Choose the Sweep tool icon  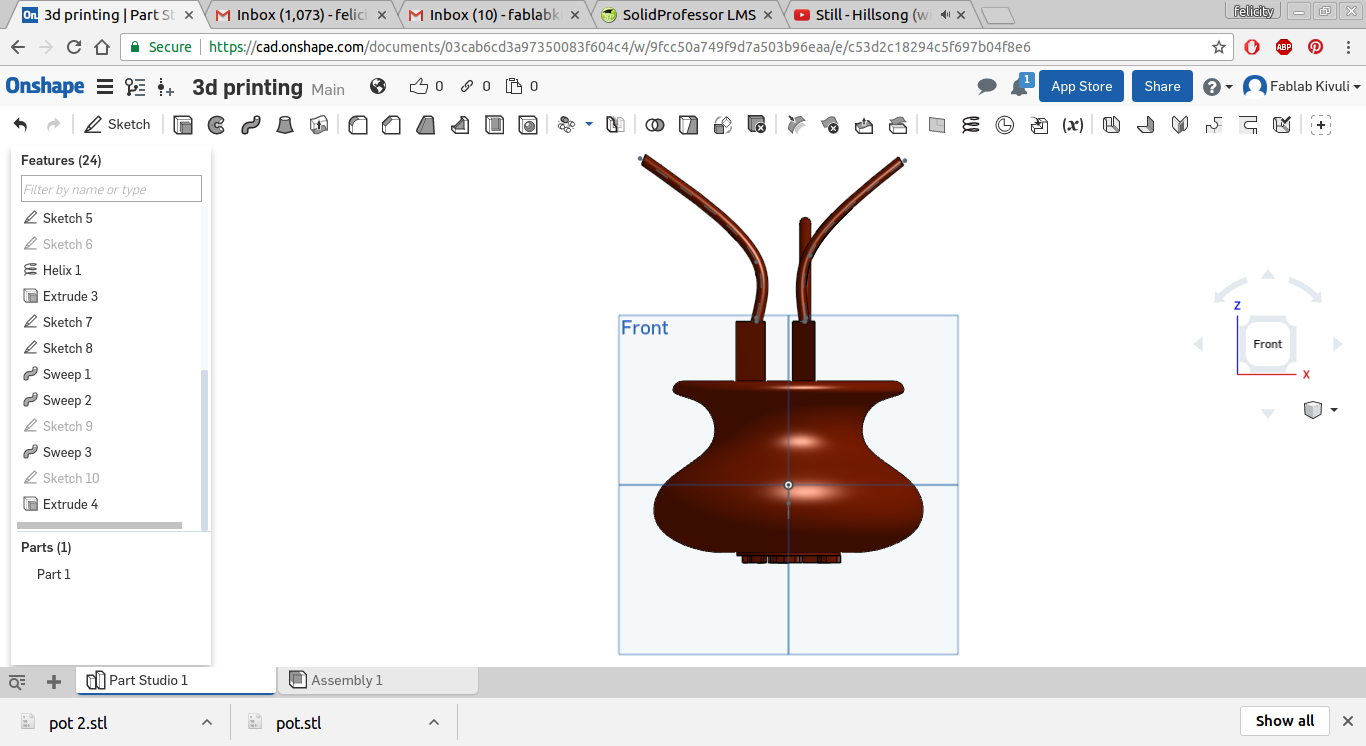251,125
